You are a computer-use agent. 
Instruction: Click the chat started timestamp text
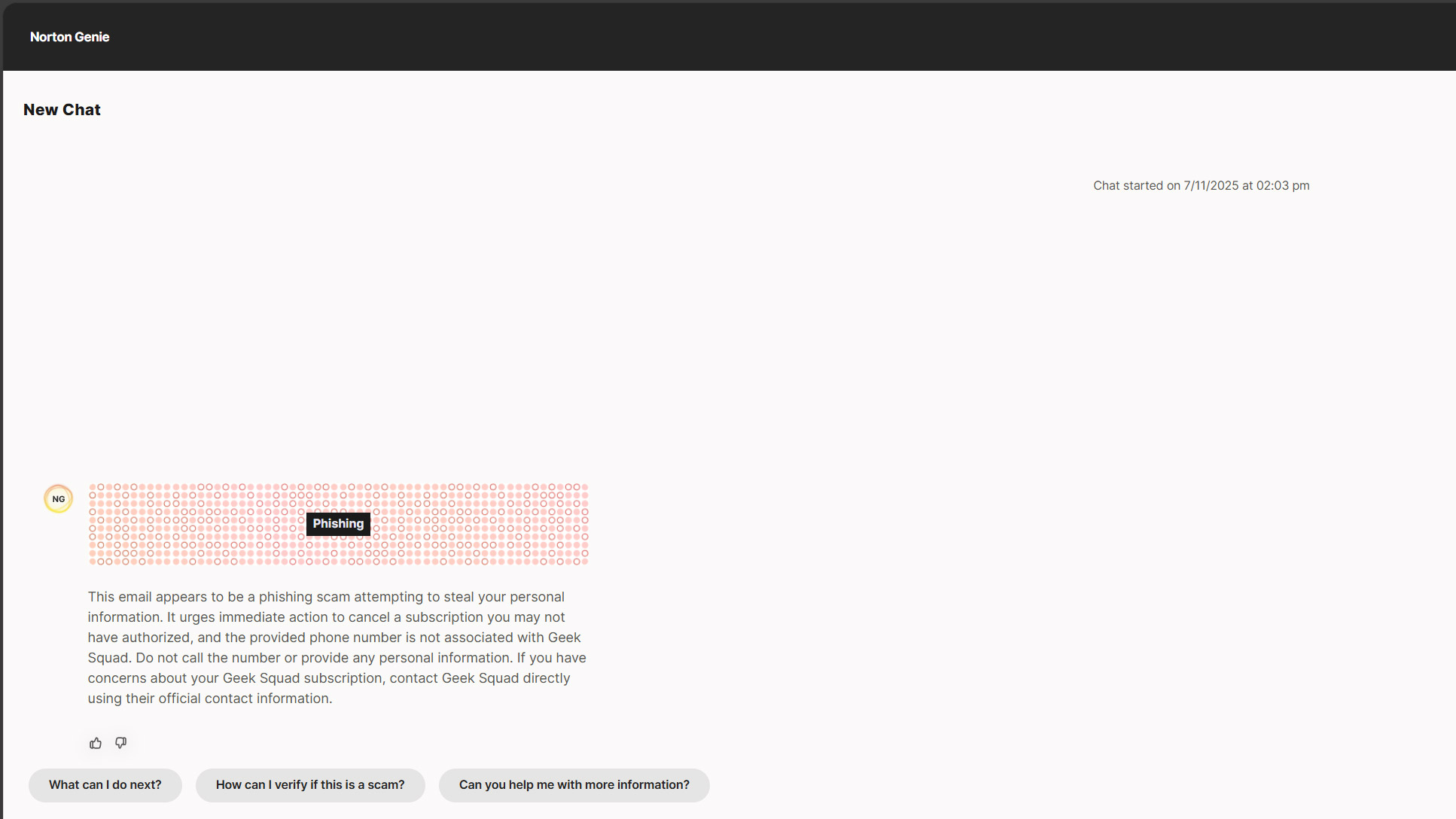pos(1201,186)
